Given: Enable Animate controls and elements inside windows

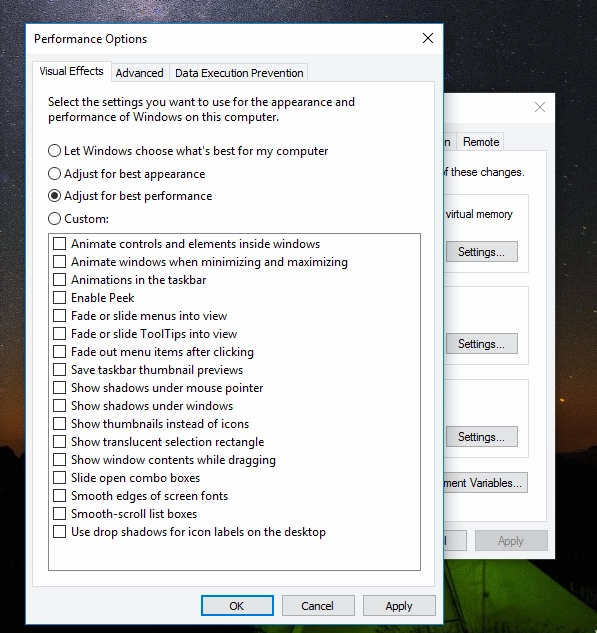Looking at the screenshot, I should coord(60,244).
